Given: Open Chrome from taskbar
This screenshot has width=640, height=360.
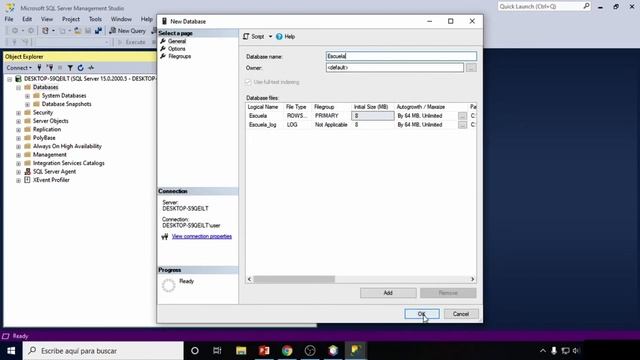Looking at the screenshot, I should coord(287,351).
